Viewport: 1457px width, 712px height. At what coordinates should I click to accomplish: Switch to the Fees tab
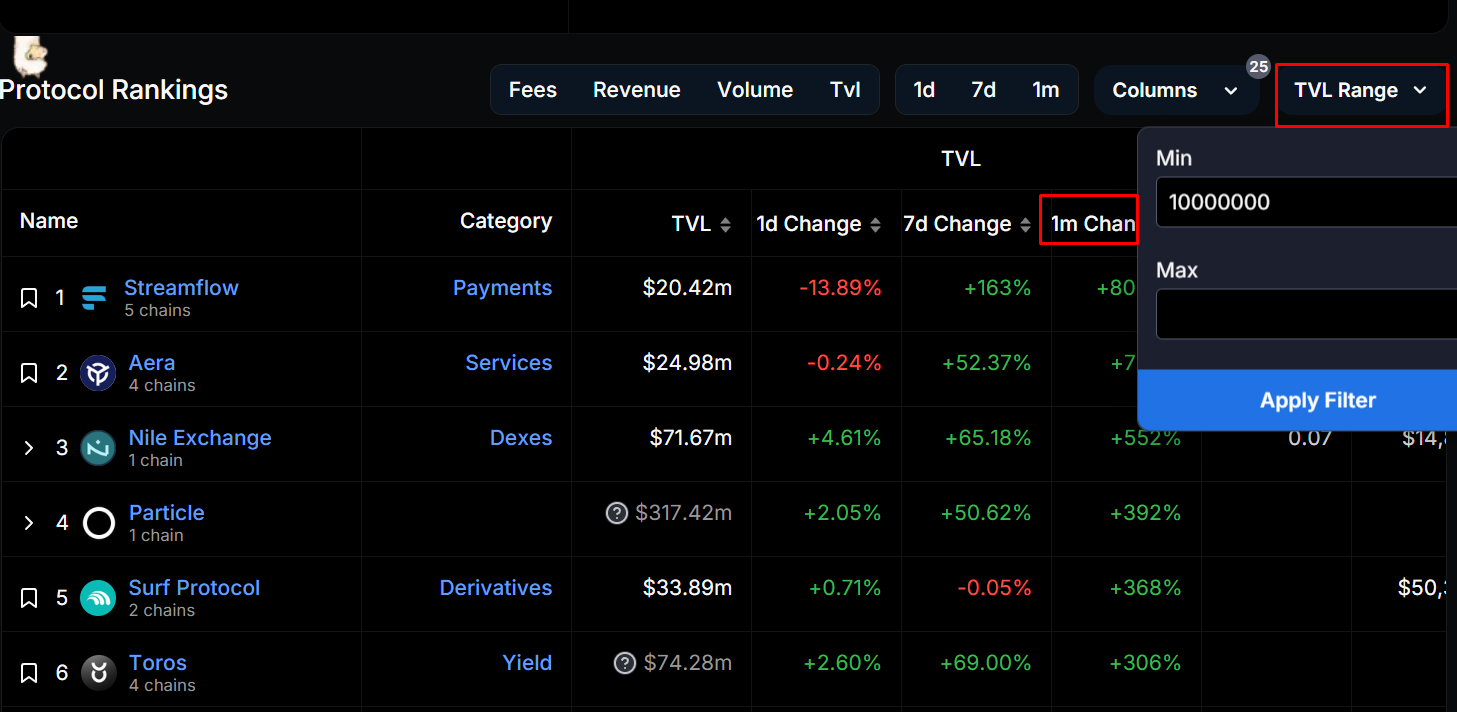pyautogui.click(x=532, y=89)
